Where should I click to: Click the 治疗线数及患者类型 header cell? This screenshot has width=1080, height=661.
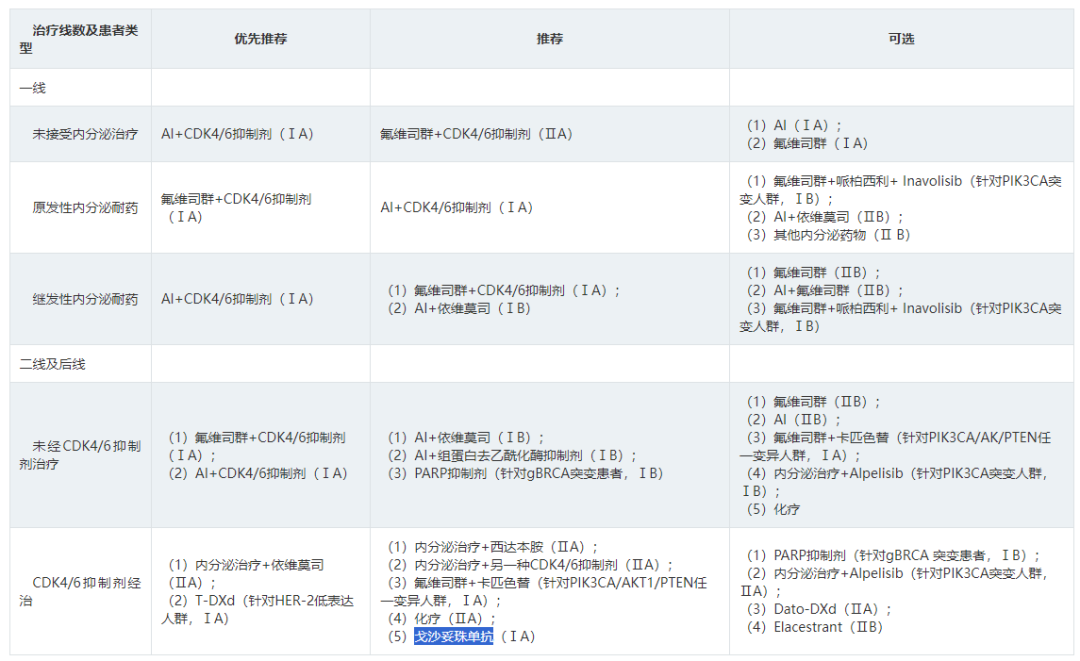[80, 39]
